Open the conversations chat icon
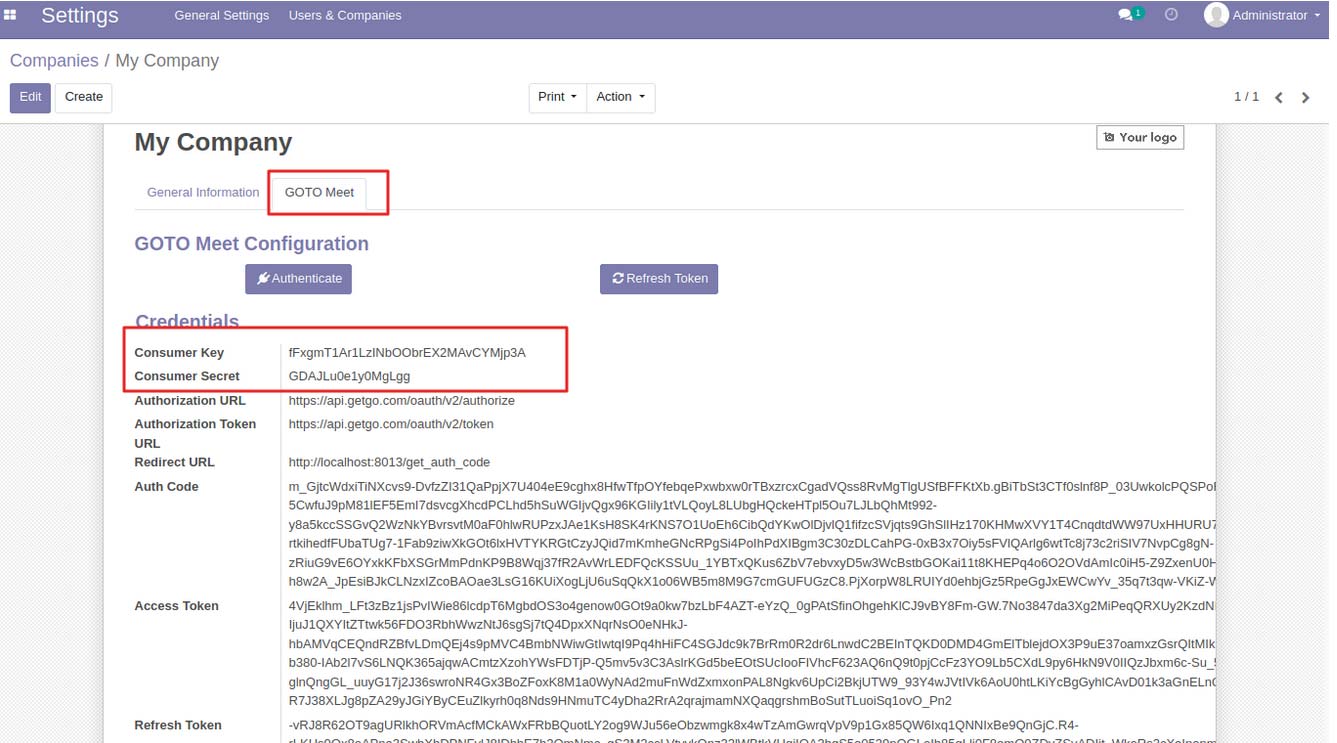 tap(1126, 15)
